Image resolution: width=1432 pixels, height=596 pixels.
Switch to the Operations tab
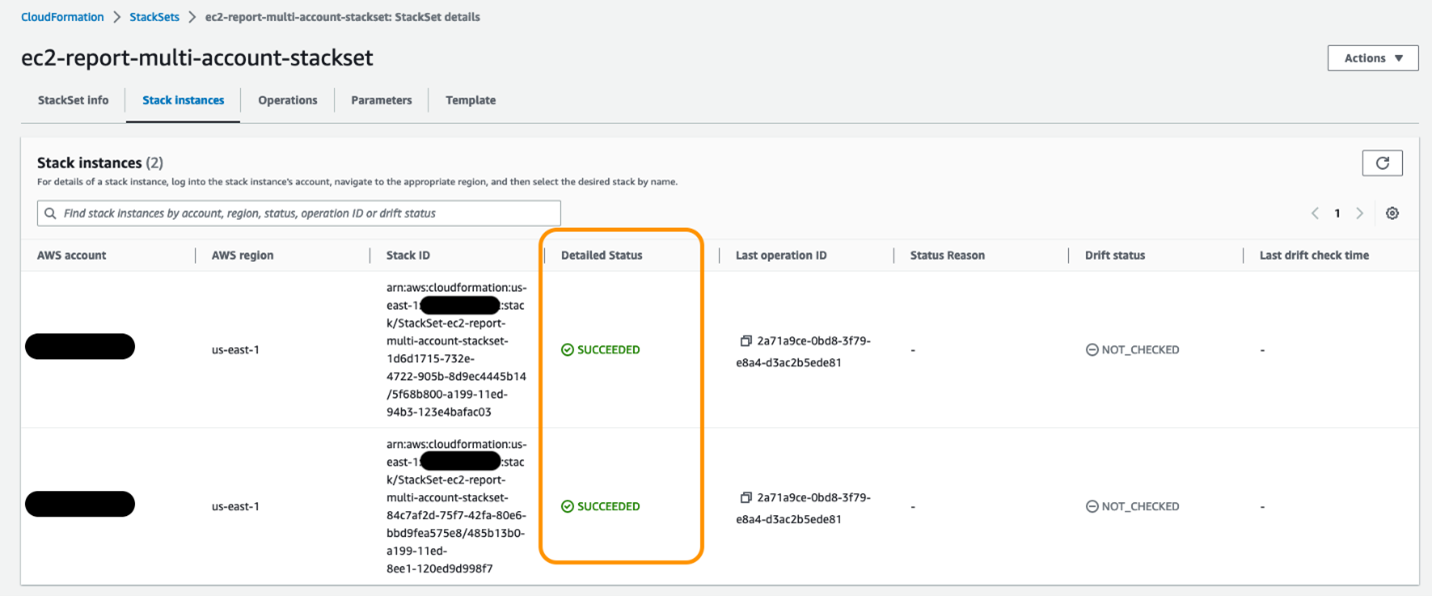coord(287,100)
